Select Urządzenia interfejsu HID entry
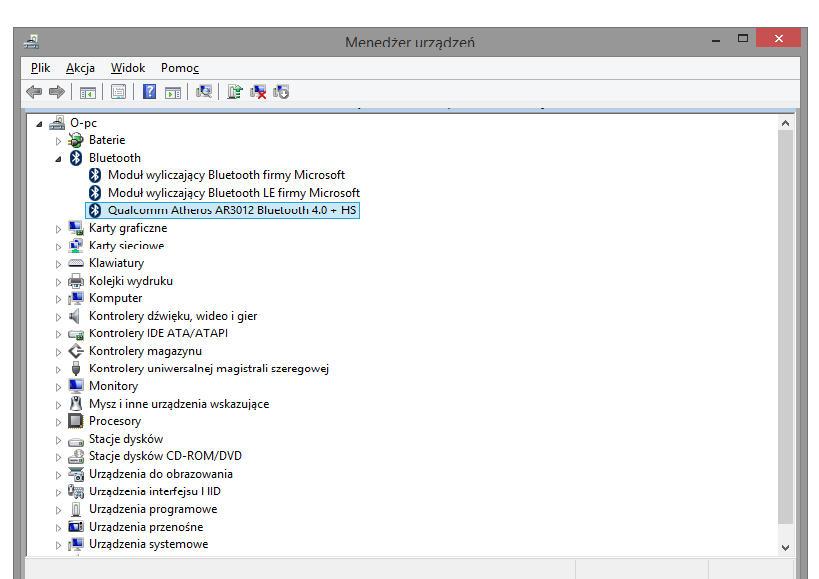Screen dimensions: 819x579 155,491
